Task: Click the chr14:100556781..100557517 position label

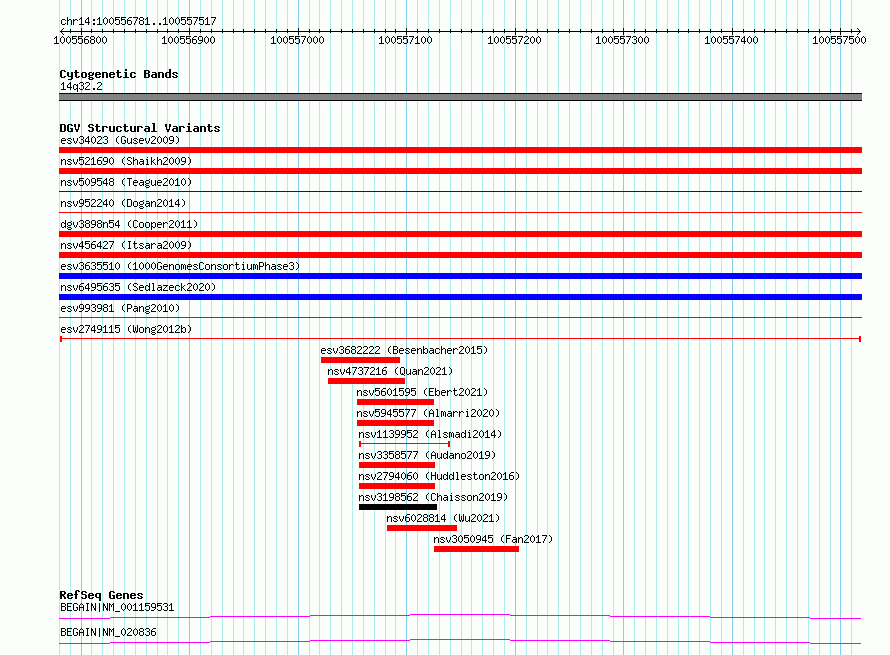Action: (x=138, y=22)
